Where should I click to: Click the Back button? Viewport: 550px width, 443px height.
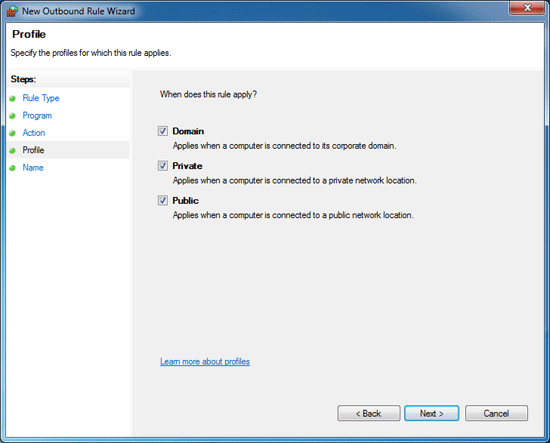pos(369,414)
